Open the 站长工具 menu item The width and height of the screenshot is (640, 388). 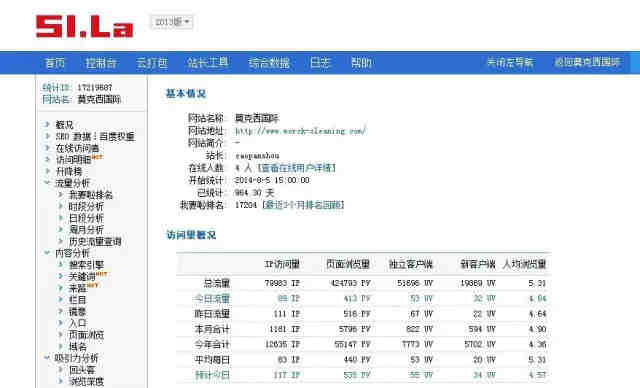[x=208, y=63]
